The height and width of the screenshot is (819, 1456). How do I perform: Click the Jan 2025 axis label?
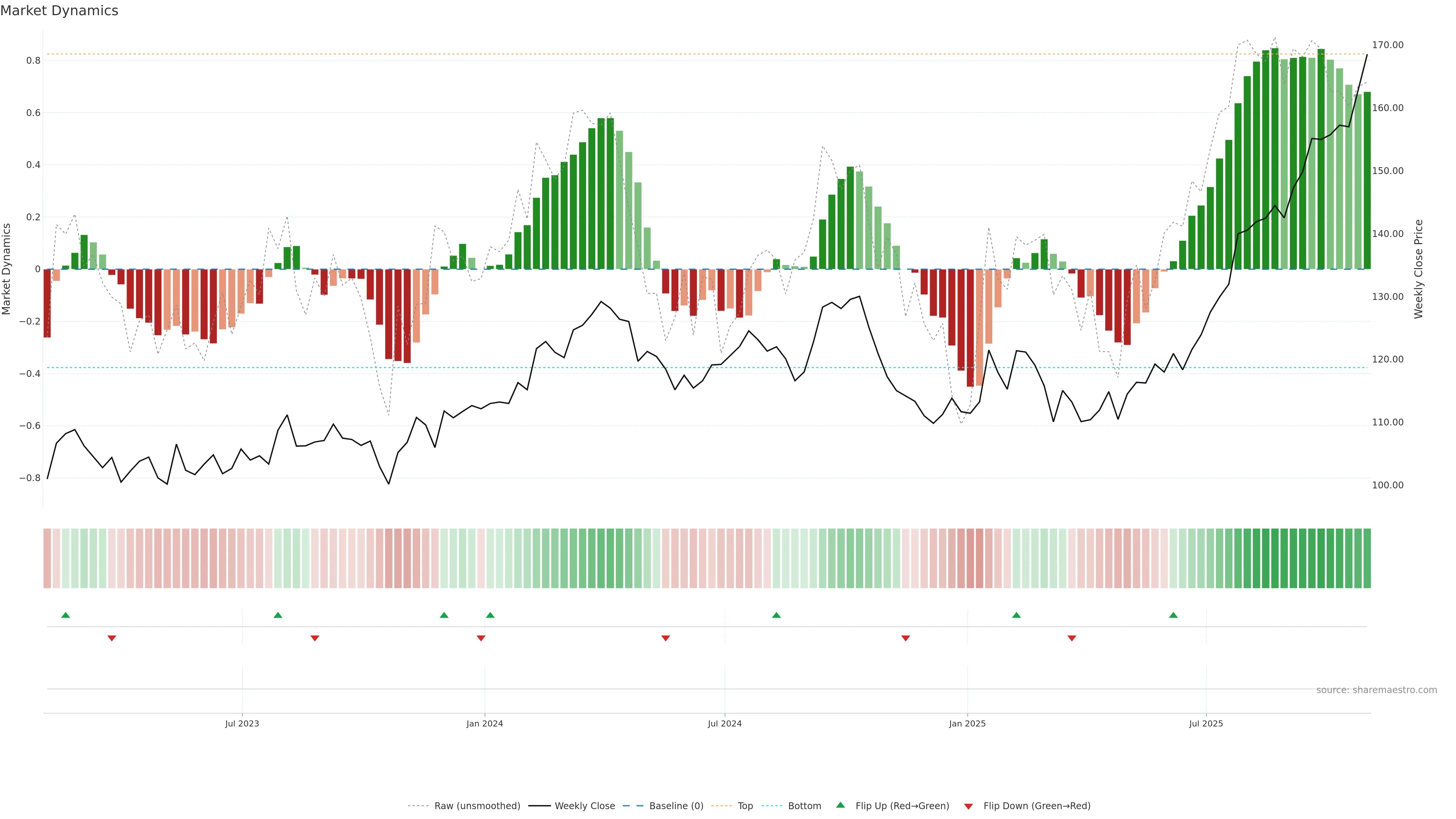tap(967, 723)
